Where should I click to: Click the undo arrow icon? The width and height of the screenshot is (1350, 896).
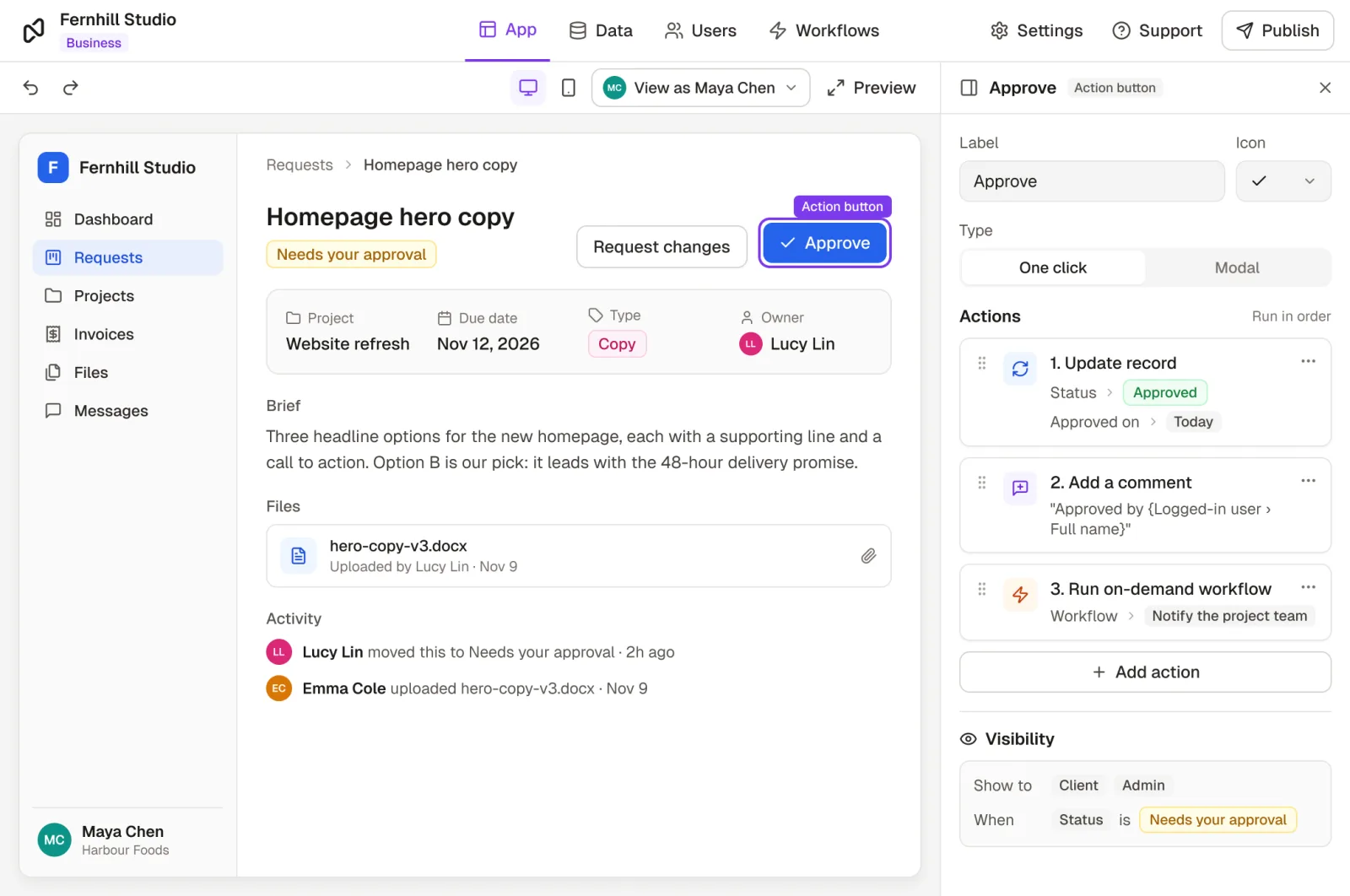[x=31, y=88]
